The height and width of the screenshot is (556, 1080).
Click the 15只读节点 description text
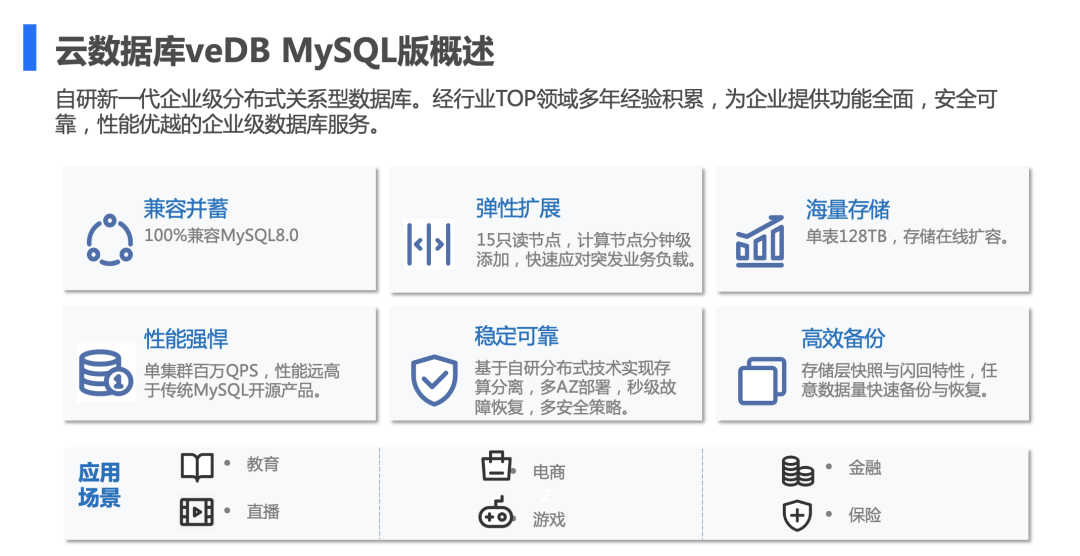pos(586,249)
